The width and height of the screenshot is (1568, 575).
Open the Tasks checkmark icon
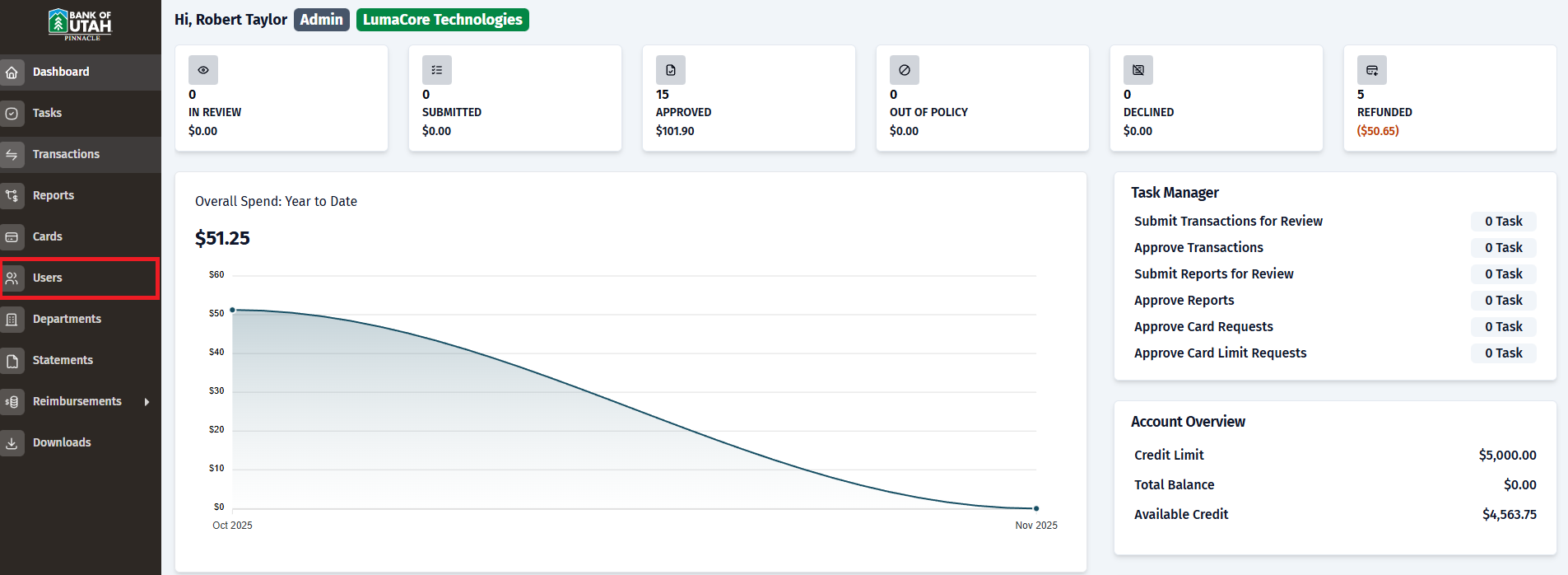[x=12, y=114]
